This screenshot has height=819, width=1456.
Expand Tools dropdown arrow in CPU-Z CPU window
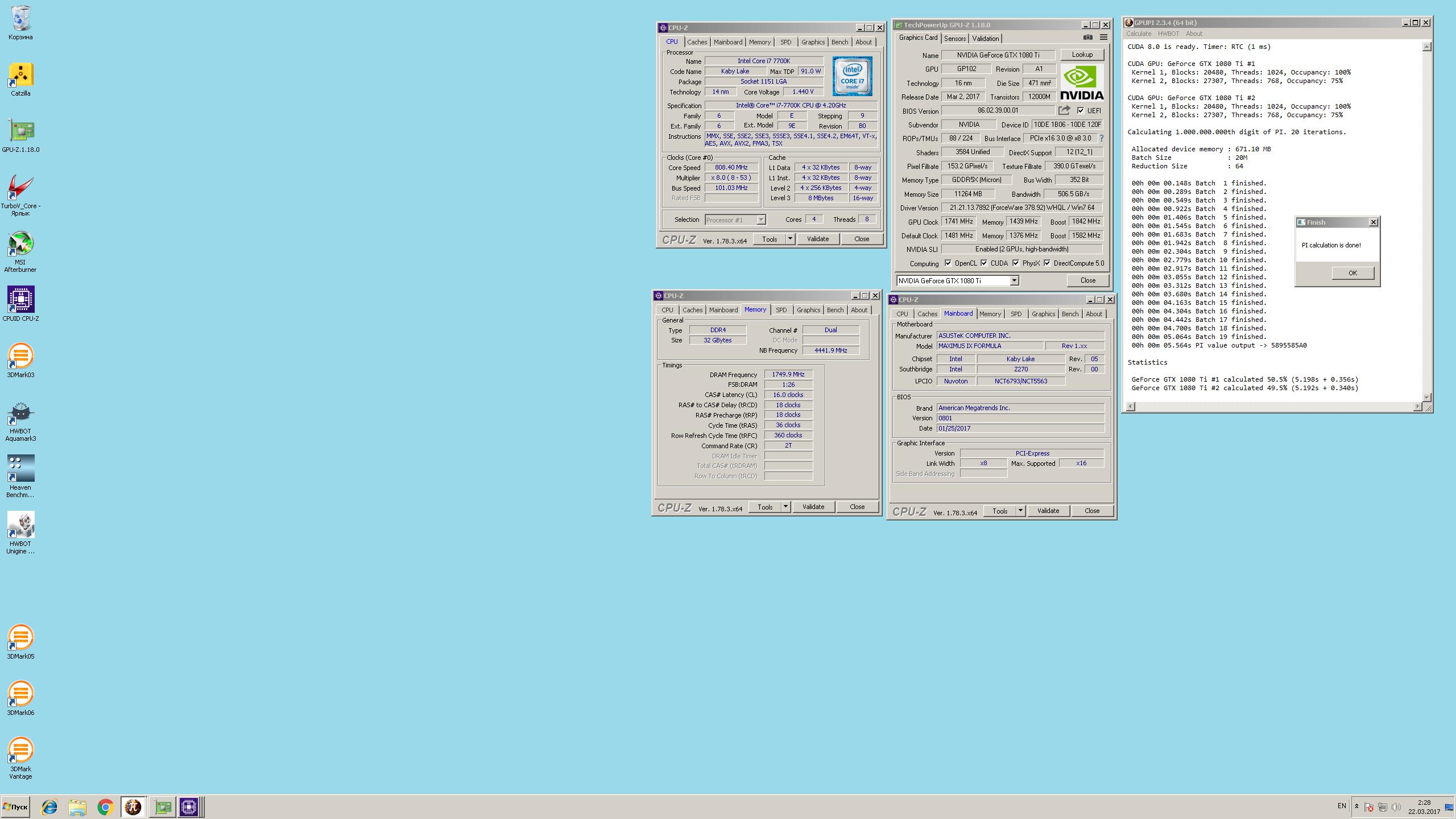tap(790, 239)
